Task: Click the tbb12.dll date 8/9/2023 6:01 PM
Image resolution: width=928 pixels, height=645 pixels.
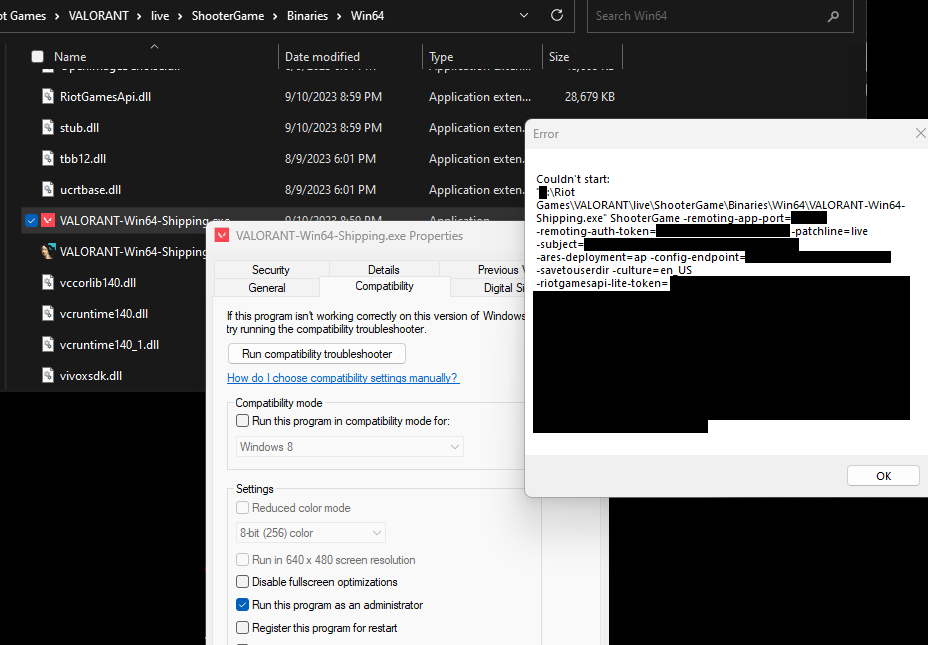Action: (330, 159)
